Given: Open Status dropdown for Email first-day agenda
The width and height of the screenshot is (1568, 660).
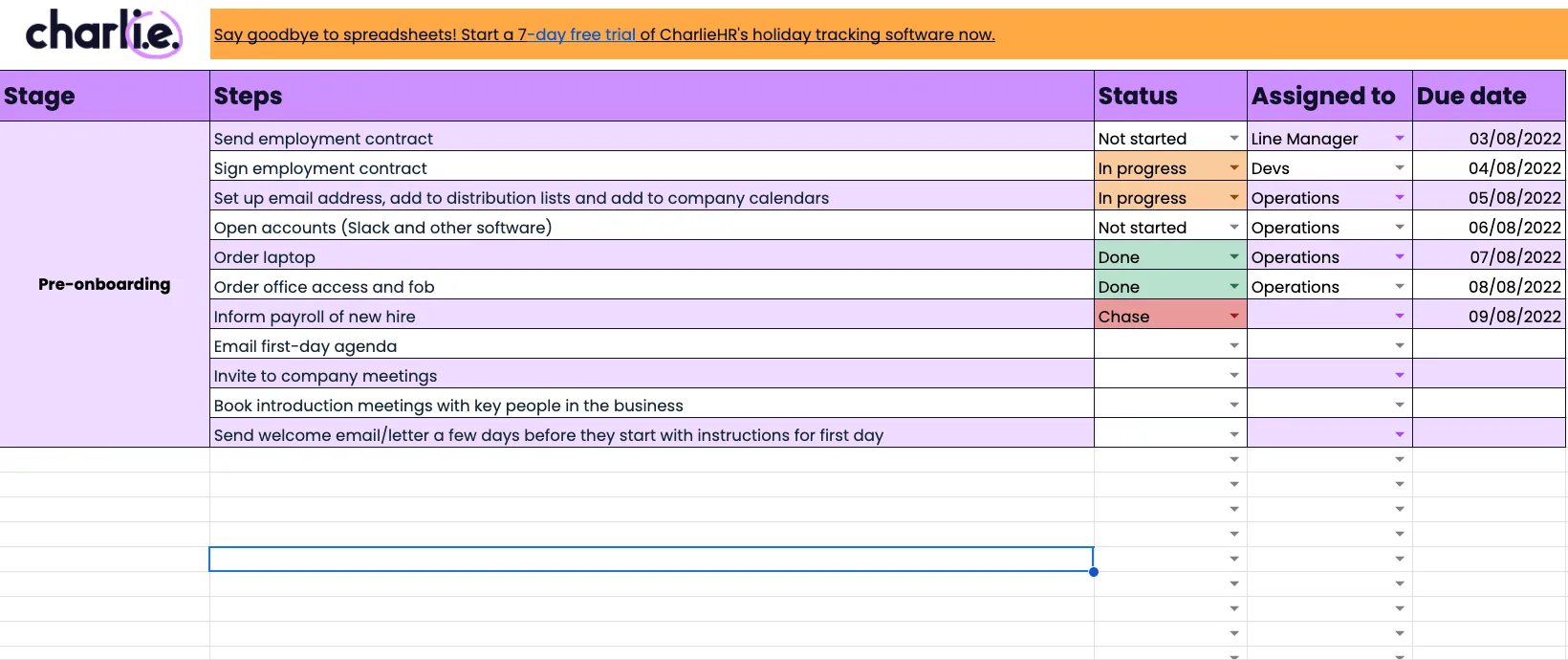Looking at the screenshot, I should coord(1233,346).
